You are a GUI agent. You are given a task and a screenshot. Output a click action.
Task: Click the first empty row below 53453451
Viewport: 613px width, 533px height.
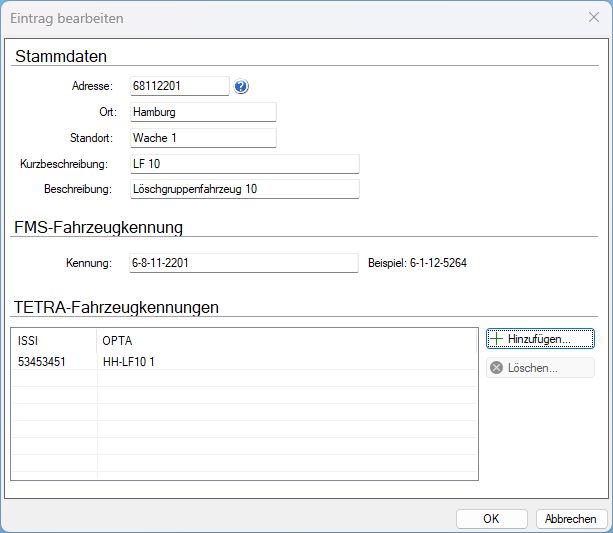pos(244,379)
